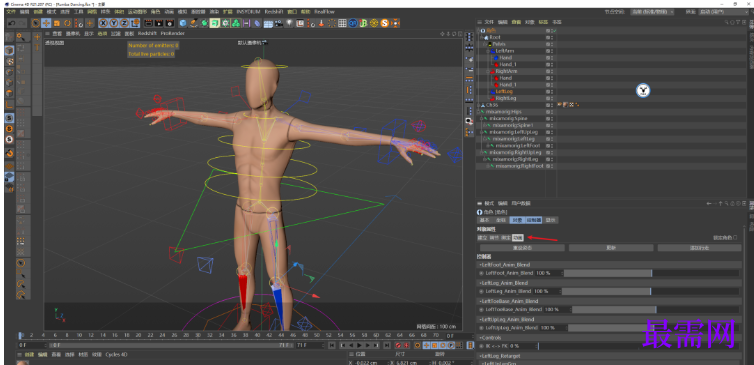Collapse the Root tree node

(x=481, y=37)
